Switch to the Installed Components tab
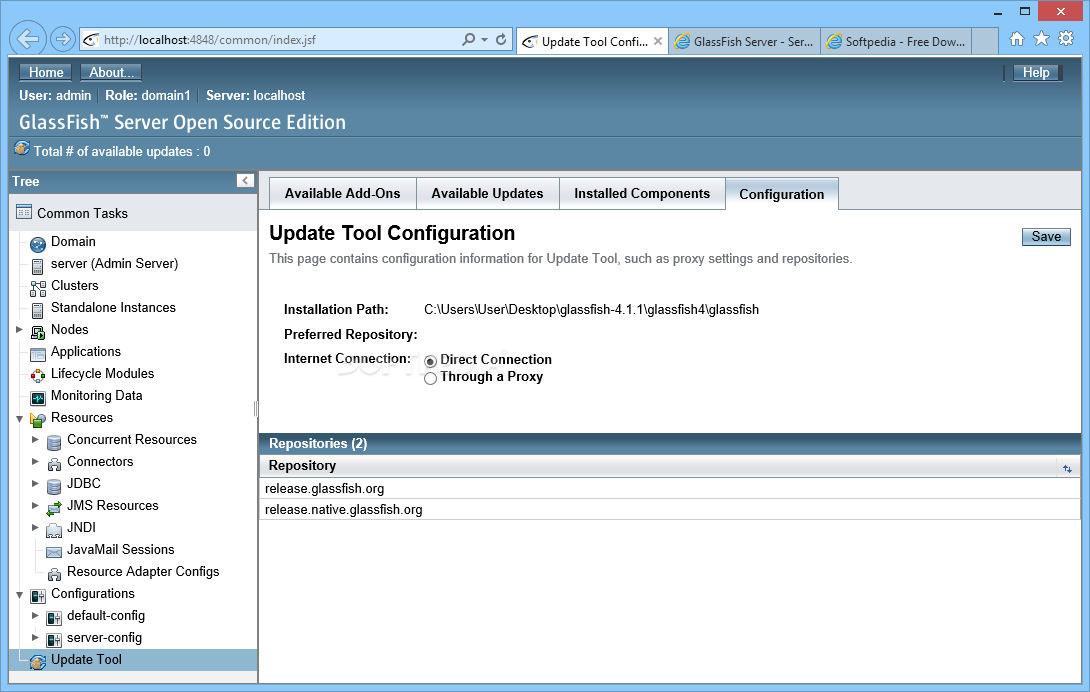 pyautogui.click(x=642, y=193)
